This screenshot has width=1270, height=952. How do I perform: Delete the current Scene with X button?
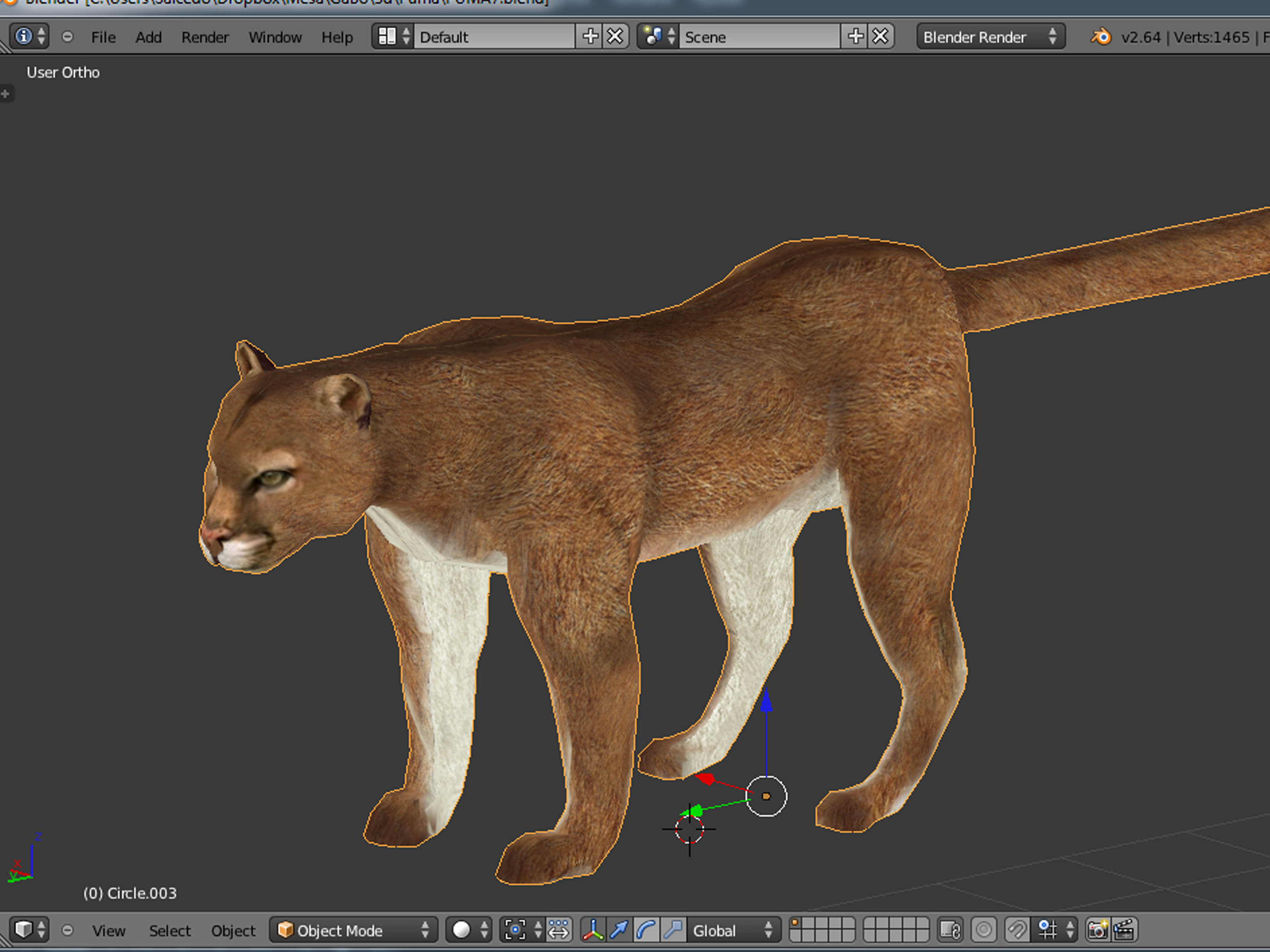[x=880, y=37]
